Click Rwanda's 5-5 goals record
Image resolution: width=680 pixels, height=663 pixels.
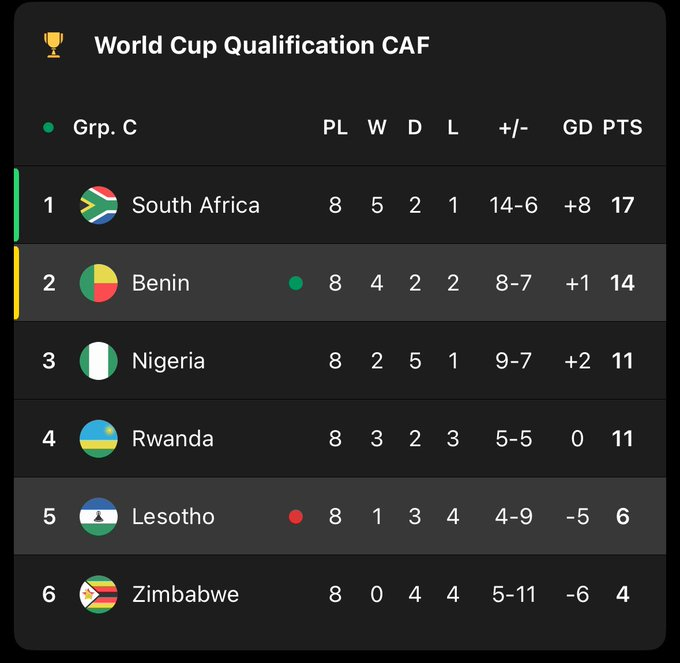(513, 439)
